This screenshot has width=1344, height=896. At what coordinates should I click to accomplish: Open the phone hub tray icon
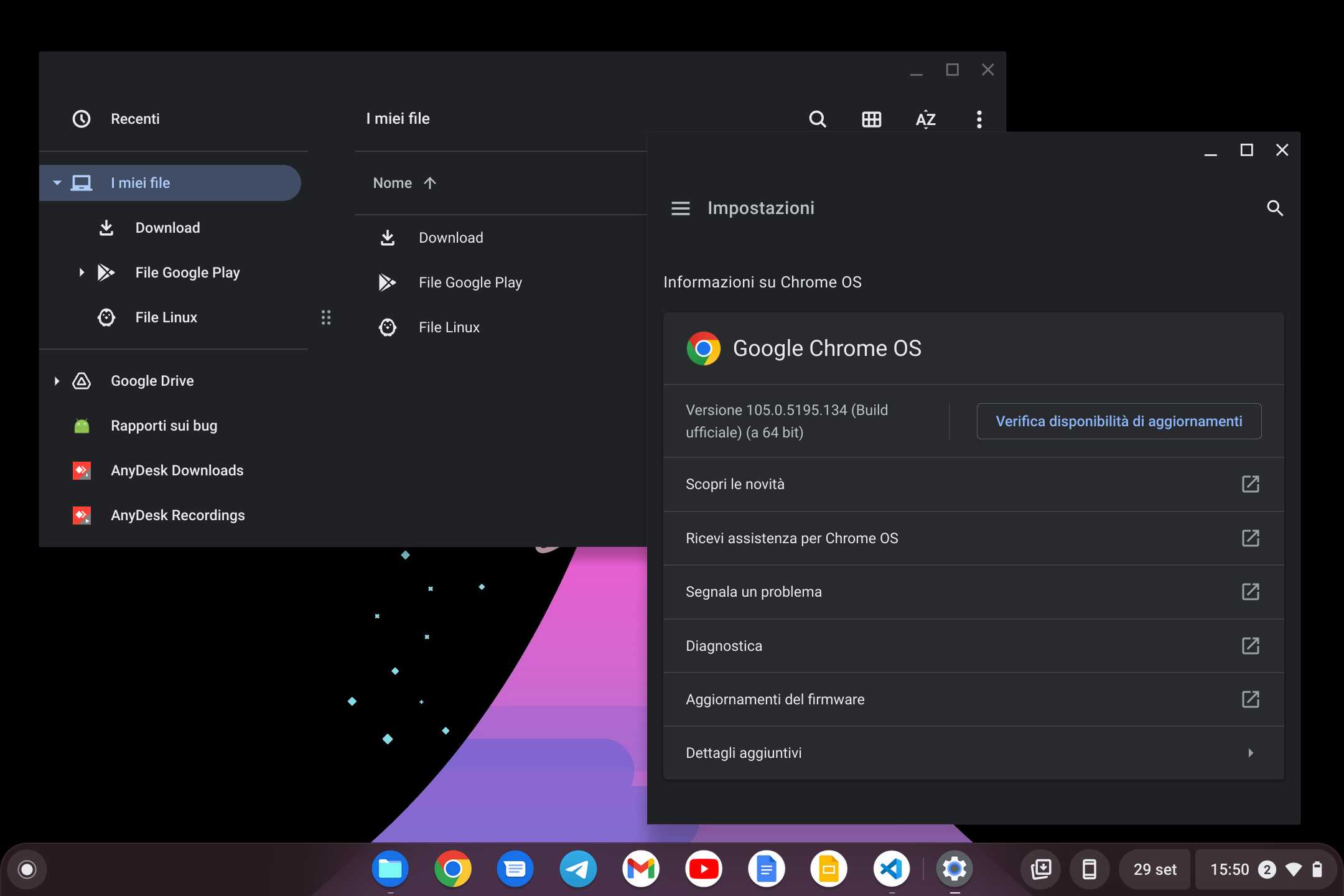coord(1089,869)
